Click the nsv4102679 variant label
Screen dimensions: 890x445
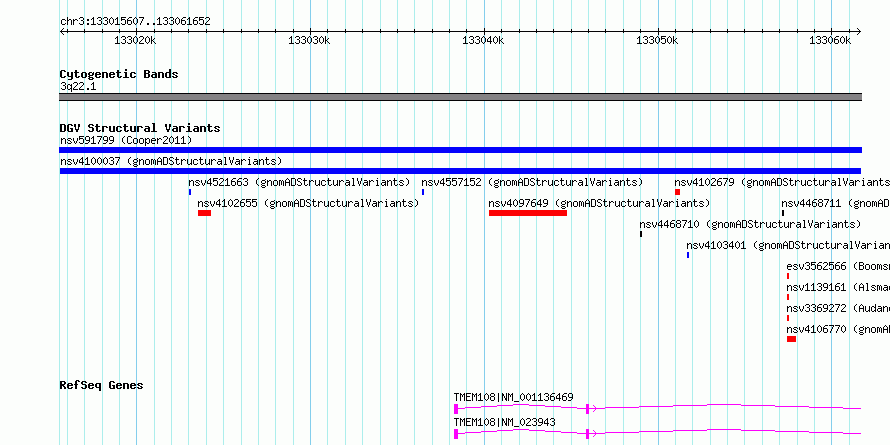tap(782, 182)
